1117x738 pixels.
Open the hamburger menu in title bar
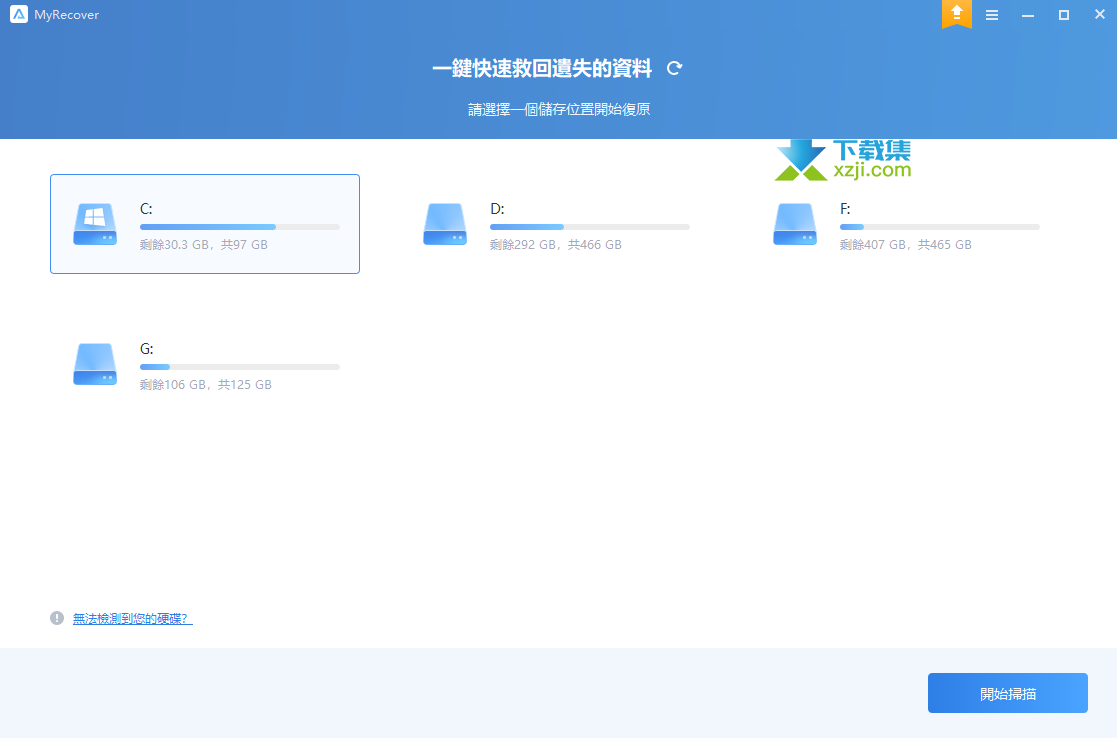pyautogui.click(x=992, y=15)
